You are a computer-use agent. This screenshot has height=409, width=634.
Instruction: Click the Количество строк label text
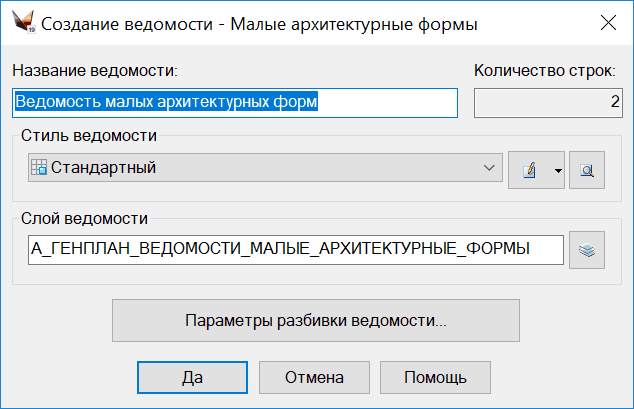pyautogui.click(x=545, y=71)
